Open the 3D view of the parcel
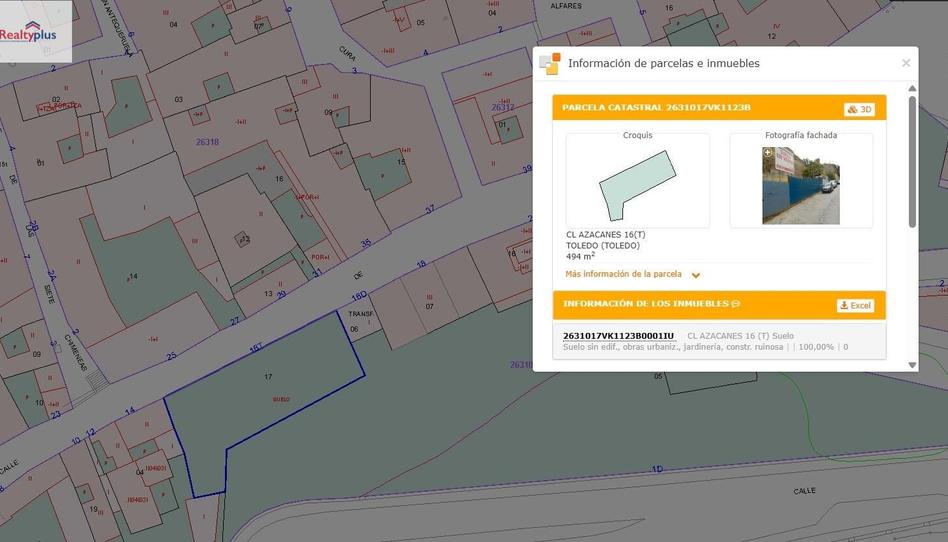948x542 pixels. click(859, 109)
